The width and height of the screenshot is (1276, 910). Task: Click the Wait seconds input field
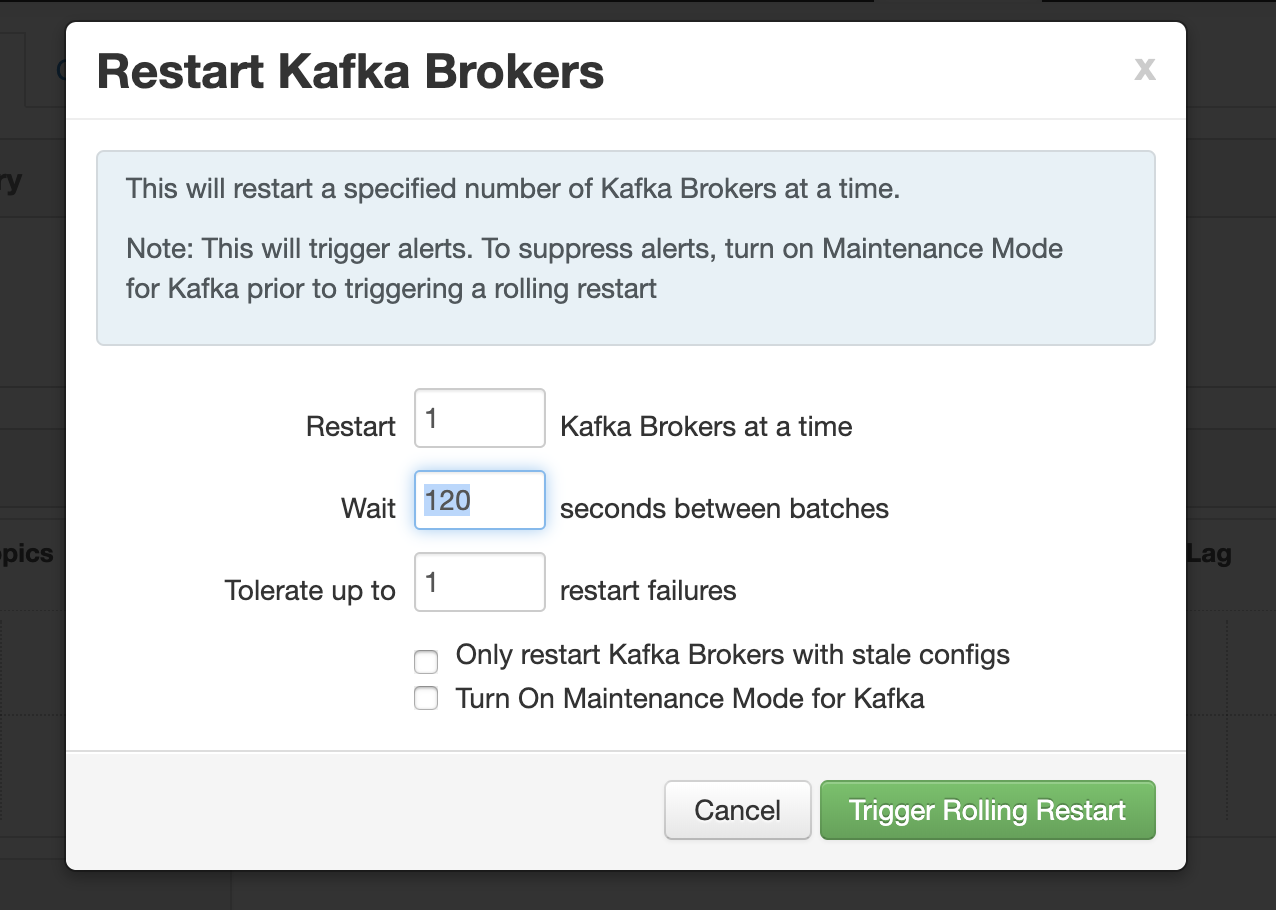[479, 500]
